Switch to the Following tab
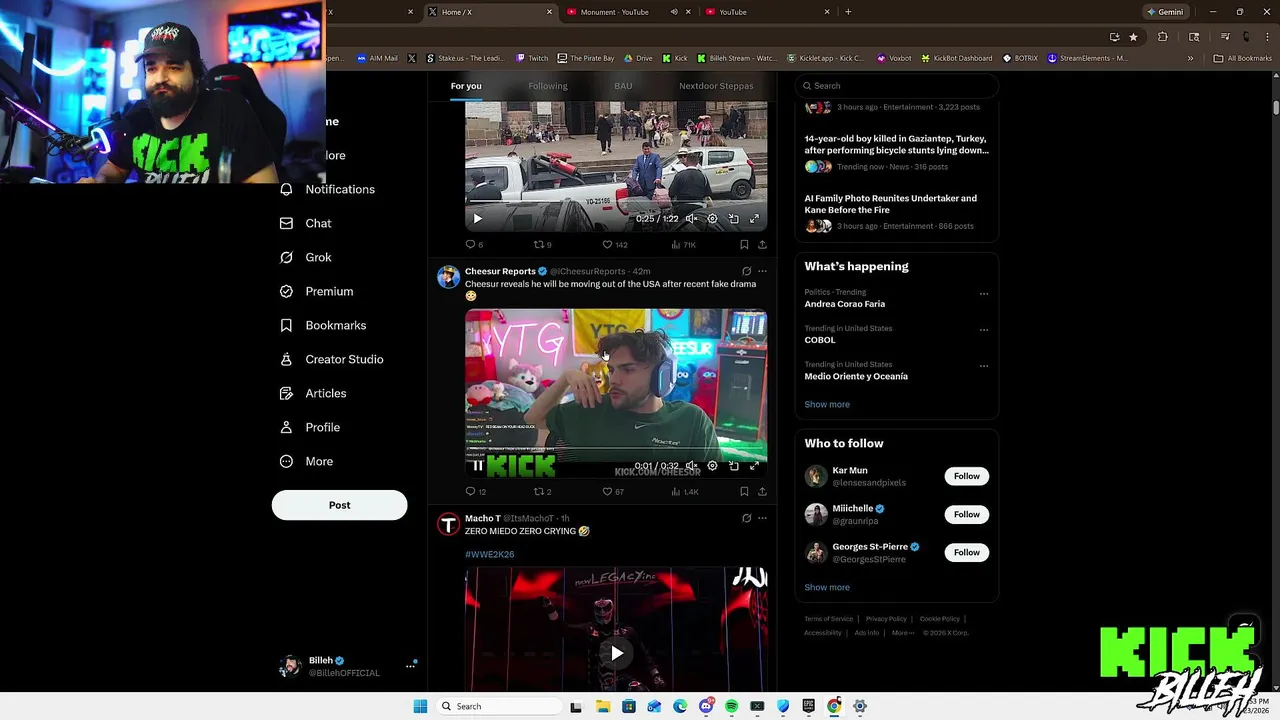 coord(548,86)
